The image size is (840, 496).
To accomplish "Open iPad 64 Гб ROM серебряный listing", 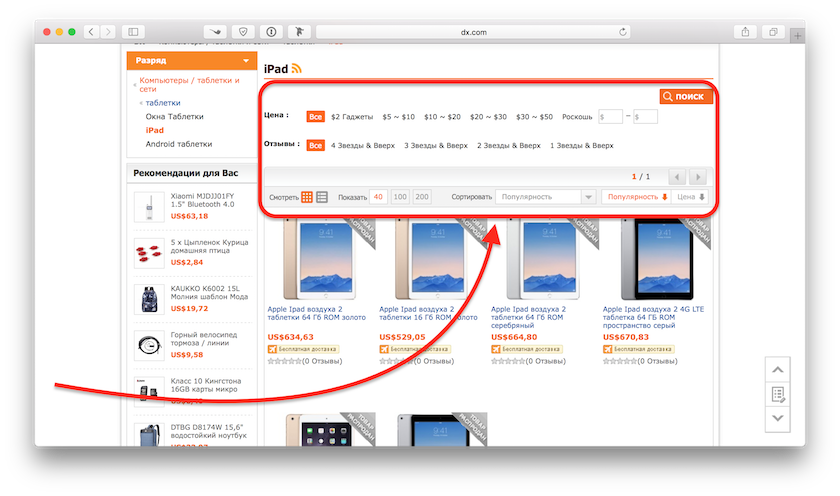I will coord(528,317).
